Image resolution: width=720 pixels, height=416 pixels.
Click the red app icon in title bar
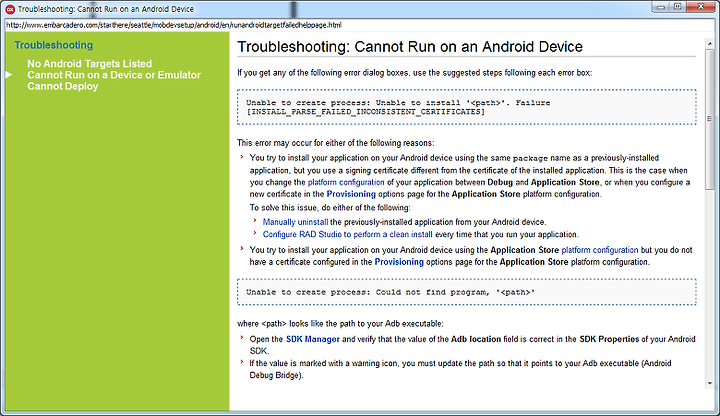tap(10, 9)
